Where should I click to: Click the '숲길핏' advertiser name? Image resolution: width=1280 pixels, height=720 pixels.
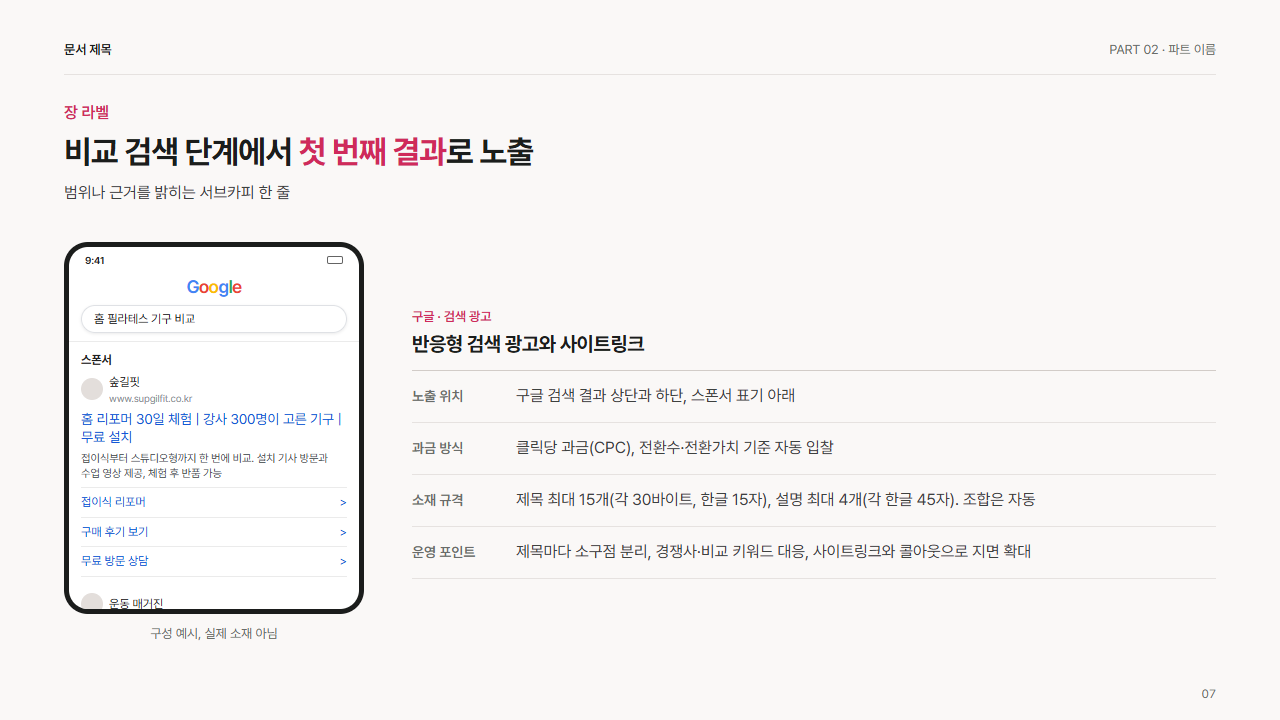click(x=124, y=382)
